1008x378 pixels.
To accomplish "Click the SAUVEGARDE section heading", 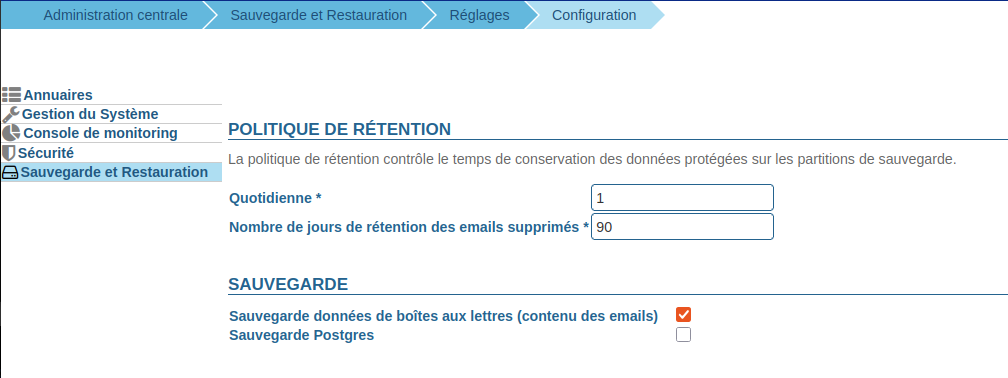I will pos(288,284).
